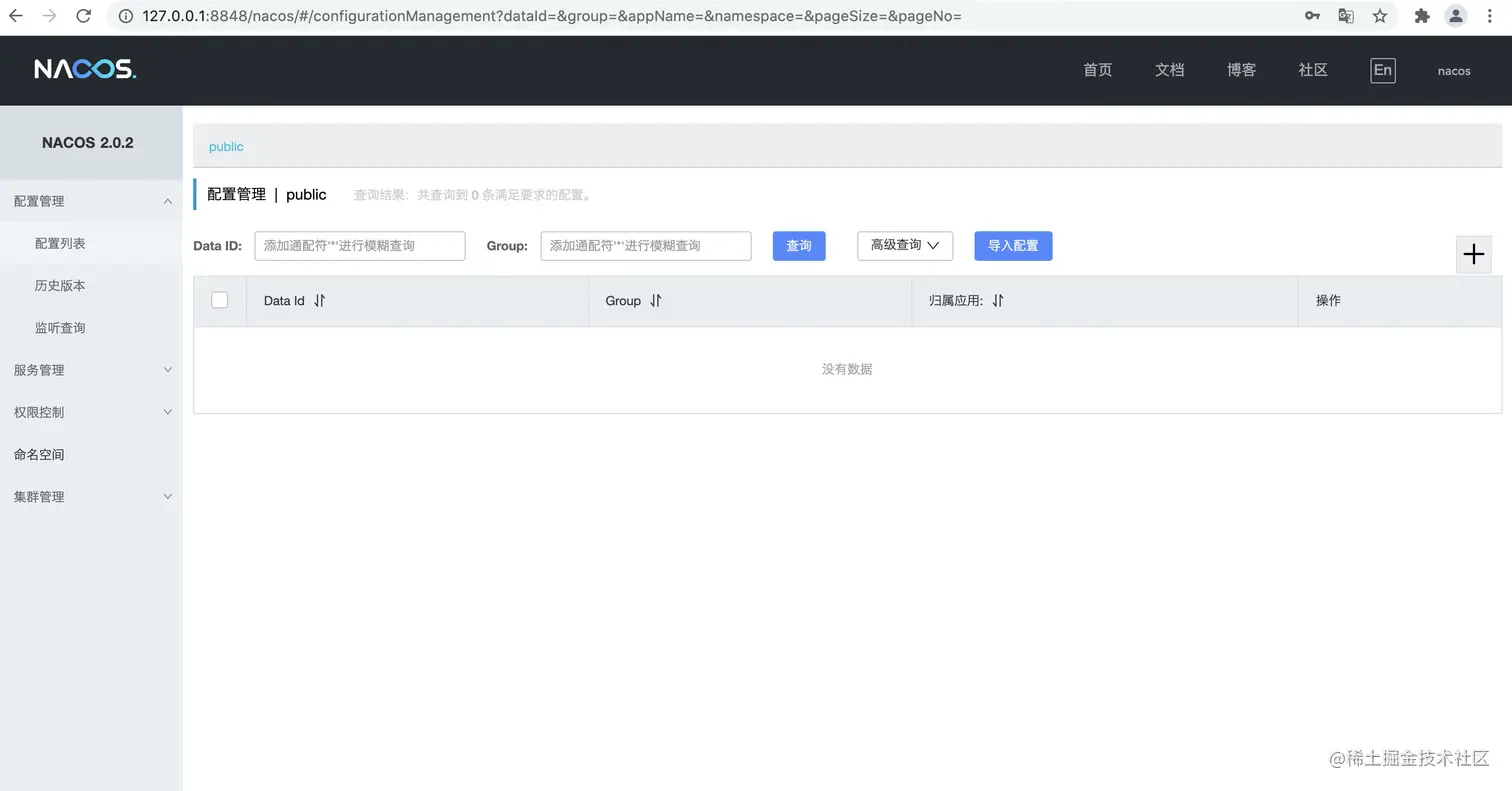1512x791 pixels.
Task: Expand the 集群管理 sidebar section
Action: click(91, 497)
